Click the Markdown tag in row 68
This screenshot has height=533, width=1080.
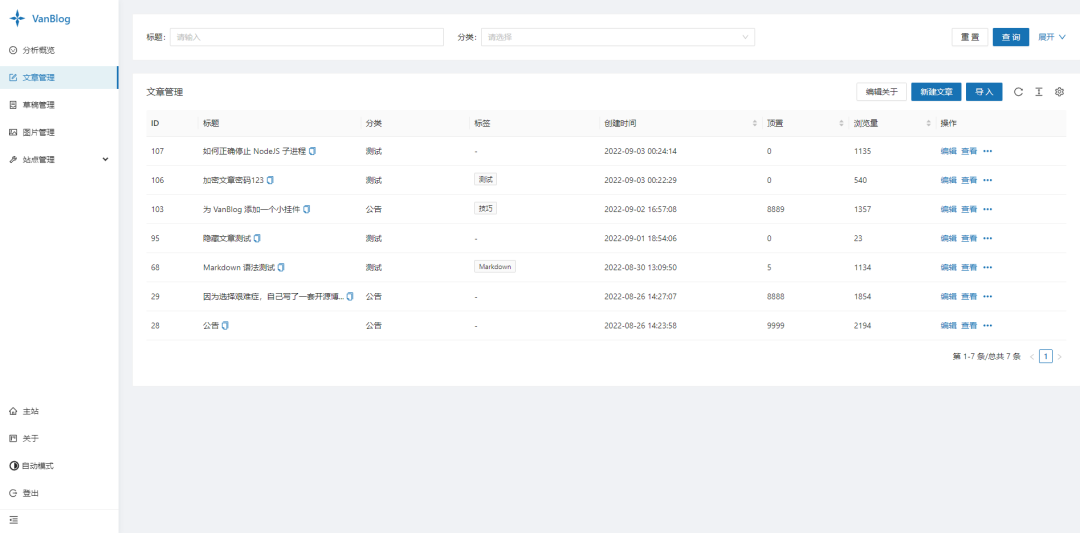[495, 266]
